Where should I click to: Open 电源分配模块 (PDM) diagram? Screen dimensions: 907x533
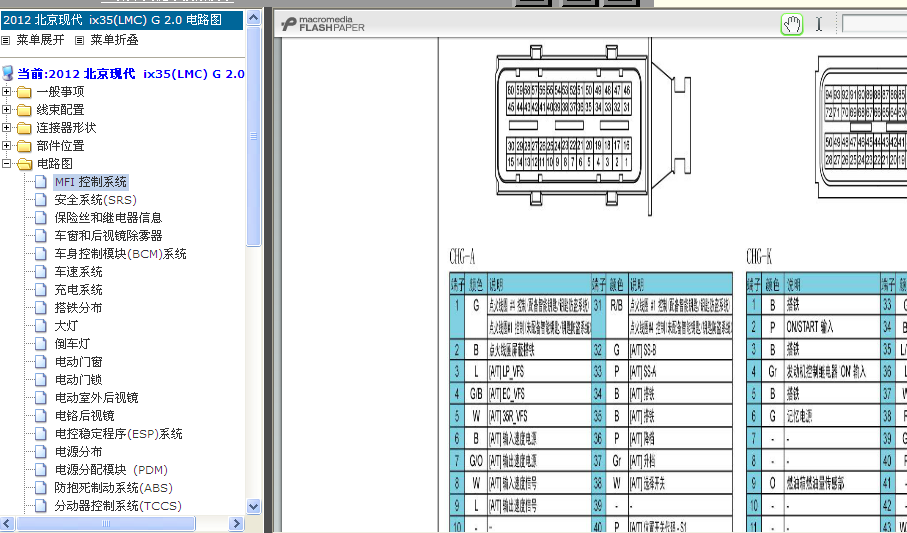click(x=111, y=470)
